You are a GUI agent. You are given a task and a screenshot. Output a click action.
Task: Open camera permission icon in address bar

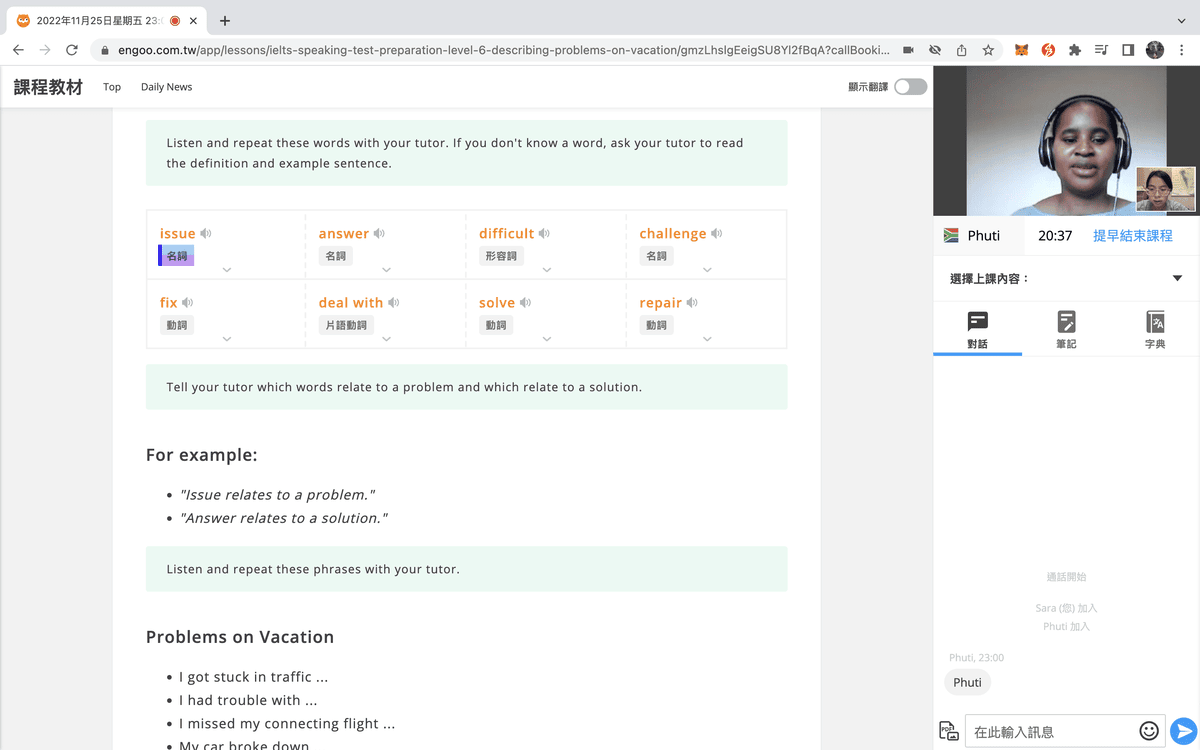click(x=908, y=50)
